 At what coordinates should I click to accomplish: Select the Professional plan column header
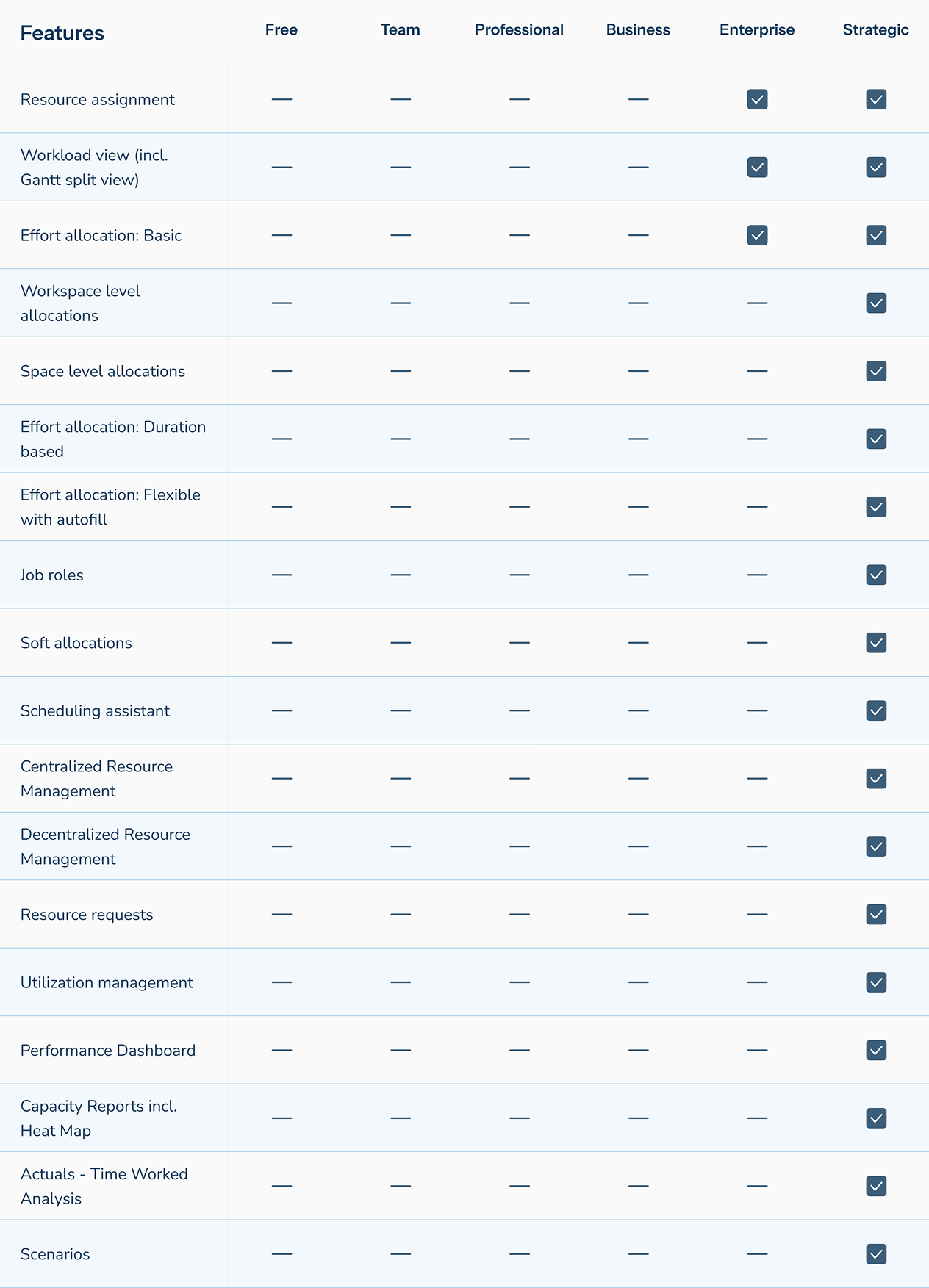(519, 30)
